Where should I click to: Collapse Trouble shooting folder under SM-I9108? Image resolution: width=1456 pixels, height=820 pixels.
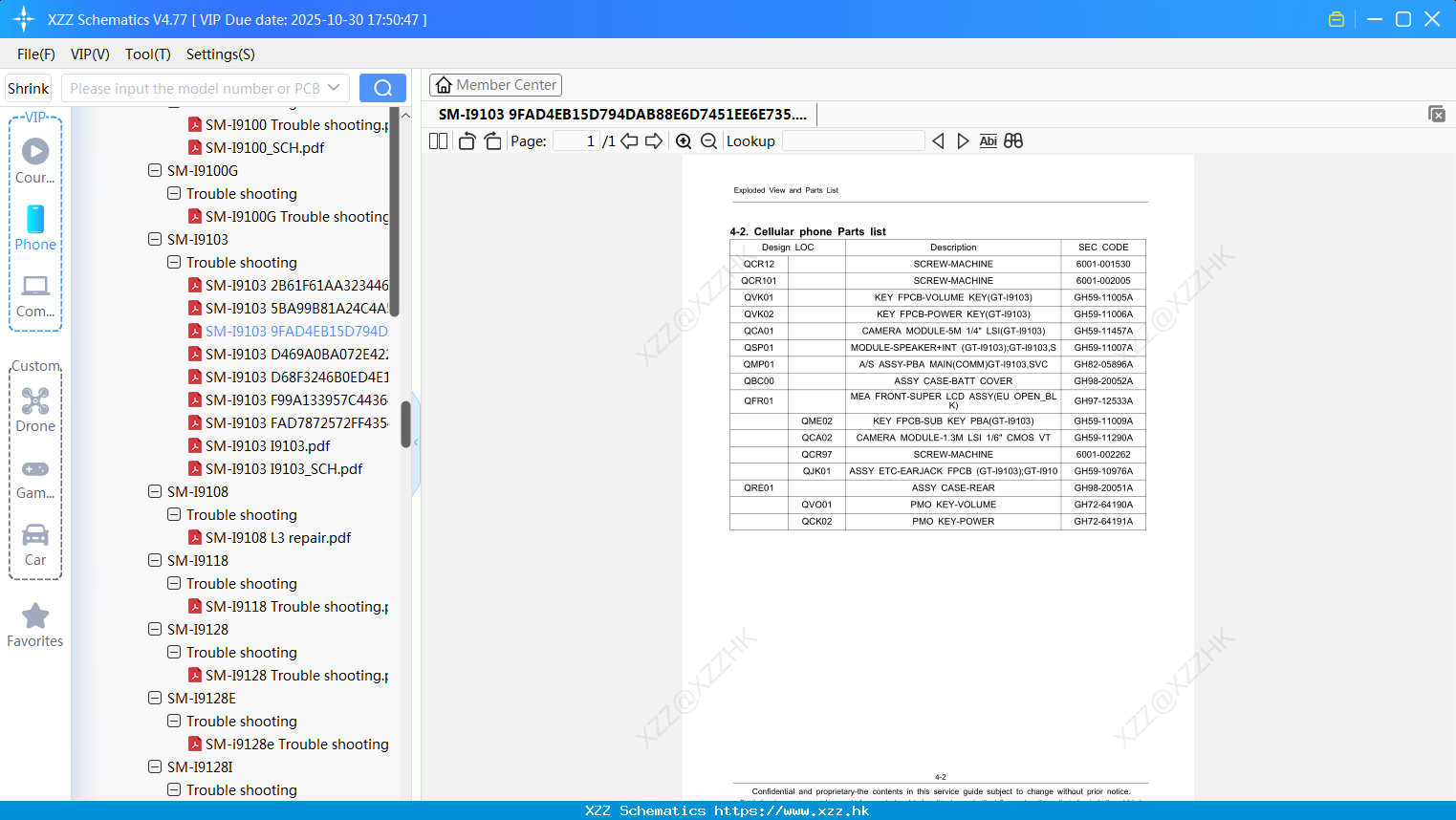174,514
